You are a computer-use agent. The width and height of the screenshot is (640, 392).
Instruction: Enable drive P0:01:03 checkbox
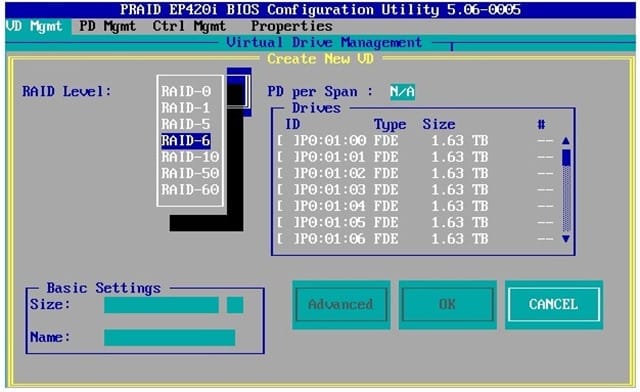[x=289, y=190]
